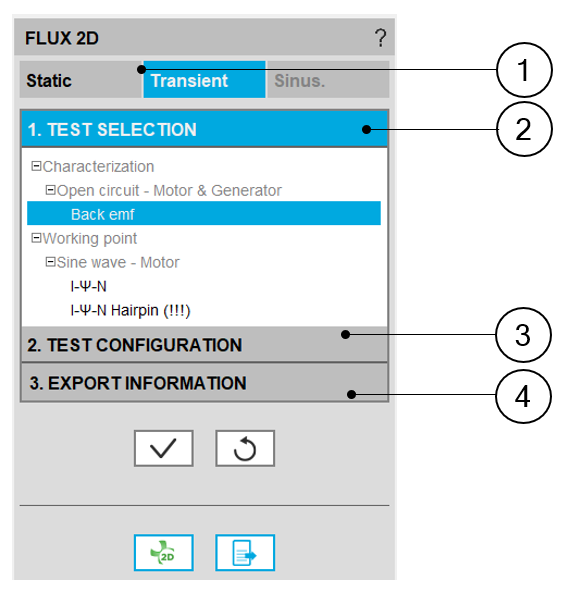Image resolution: width=580 pixels, height=596 pixels.
Task: Switch to the Static tab
Action: (81, 80)
